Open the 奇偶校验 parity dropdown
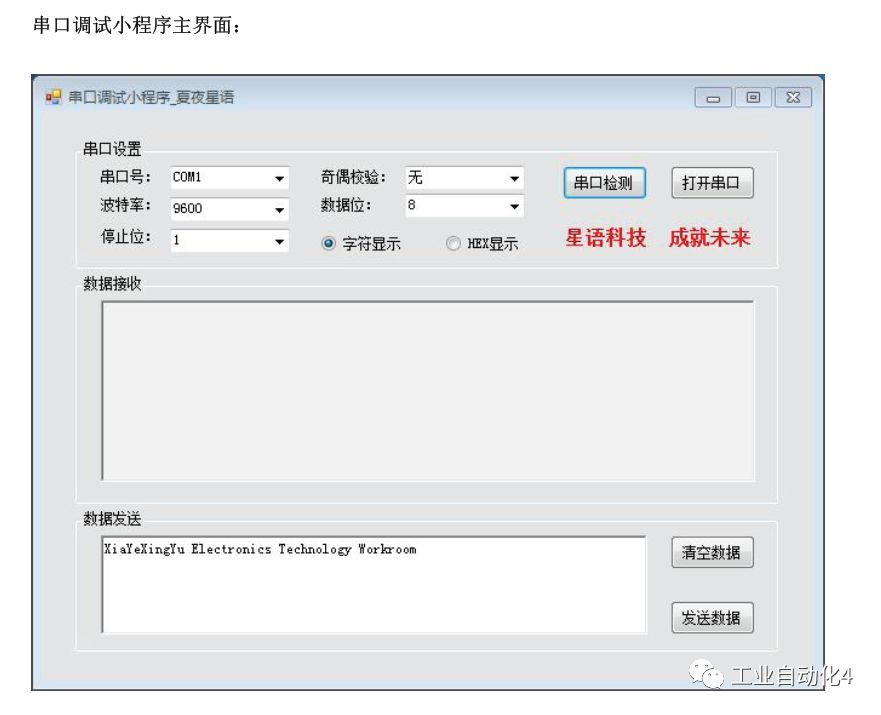This screenshot has height=715, width=881. pyautogui.click(x=514, y=178)
